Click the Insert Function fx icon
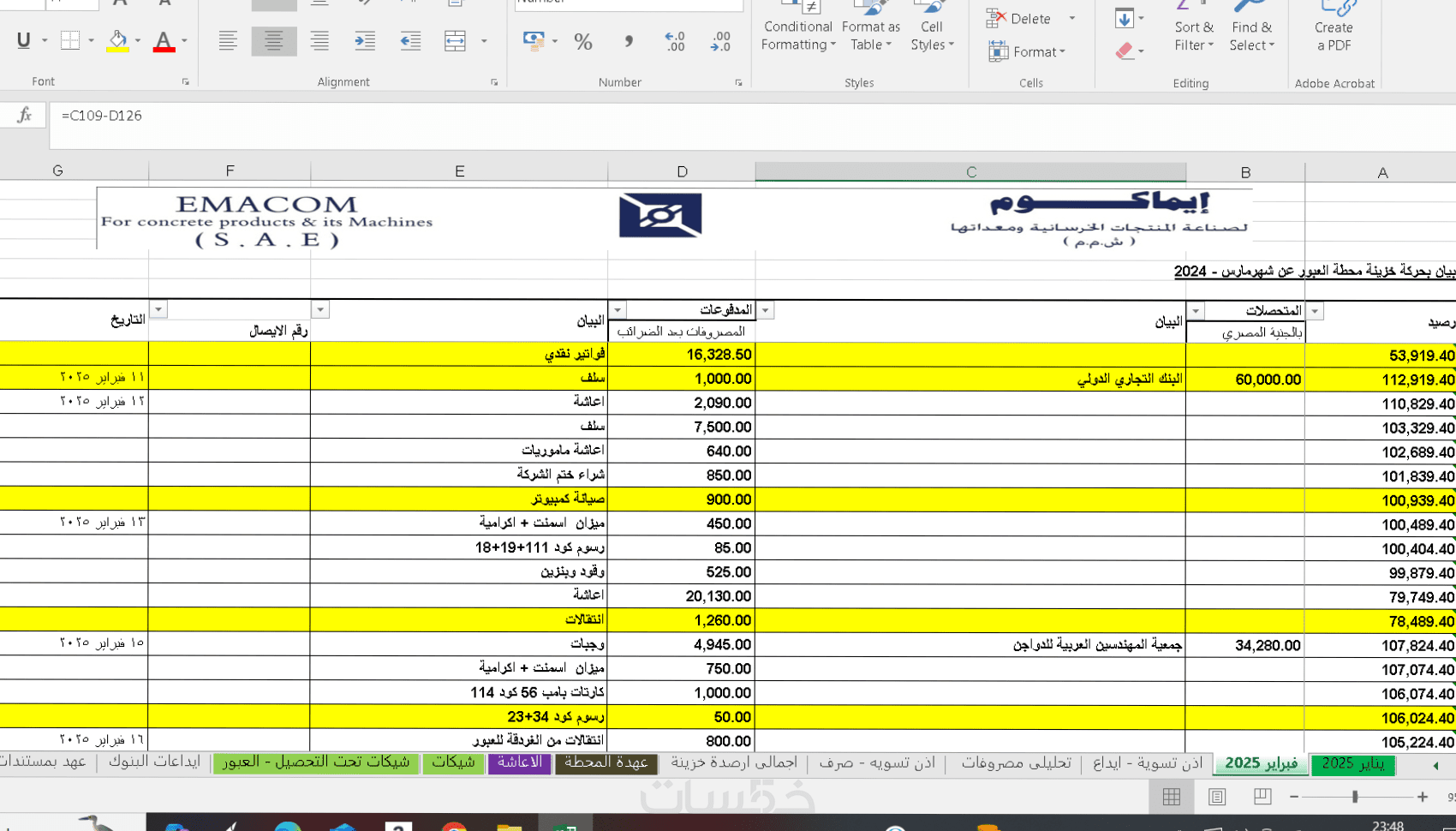 (x=24, y=115)
